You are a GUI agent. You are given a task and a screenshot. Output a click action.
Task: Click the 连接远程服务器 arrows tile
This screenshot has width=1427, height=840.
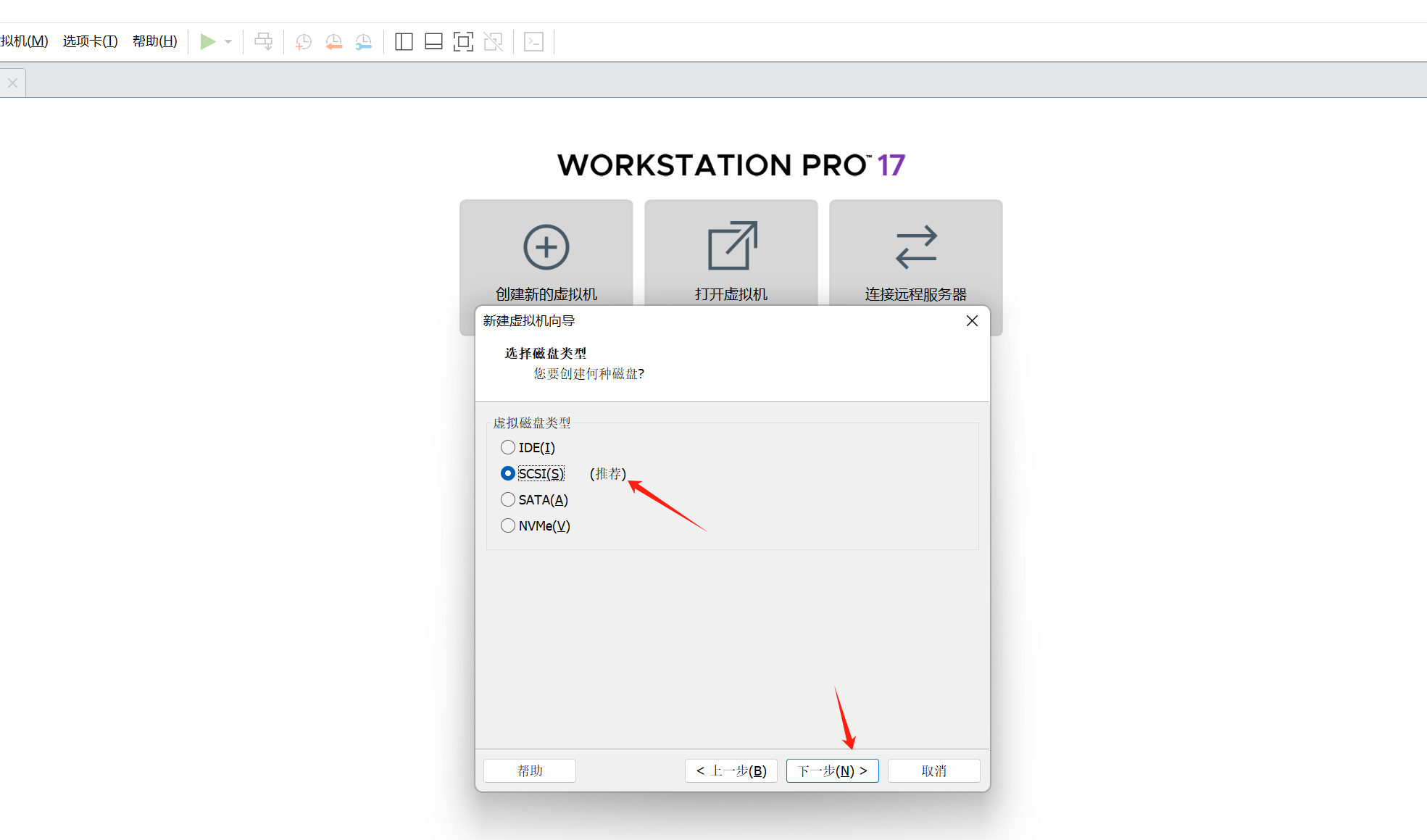pos(916,254)
